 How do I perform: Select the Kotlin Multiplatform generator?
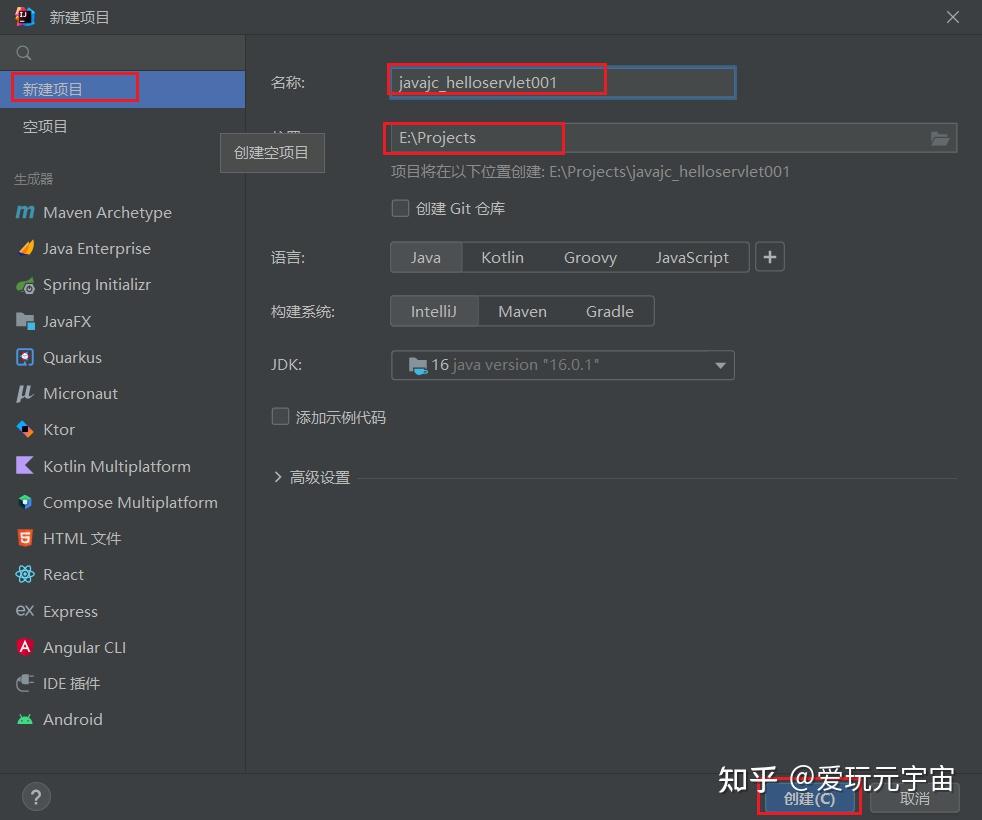coord(116,466)
